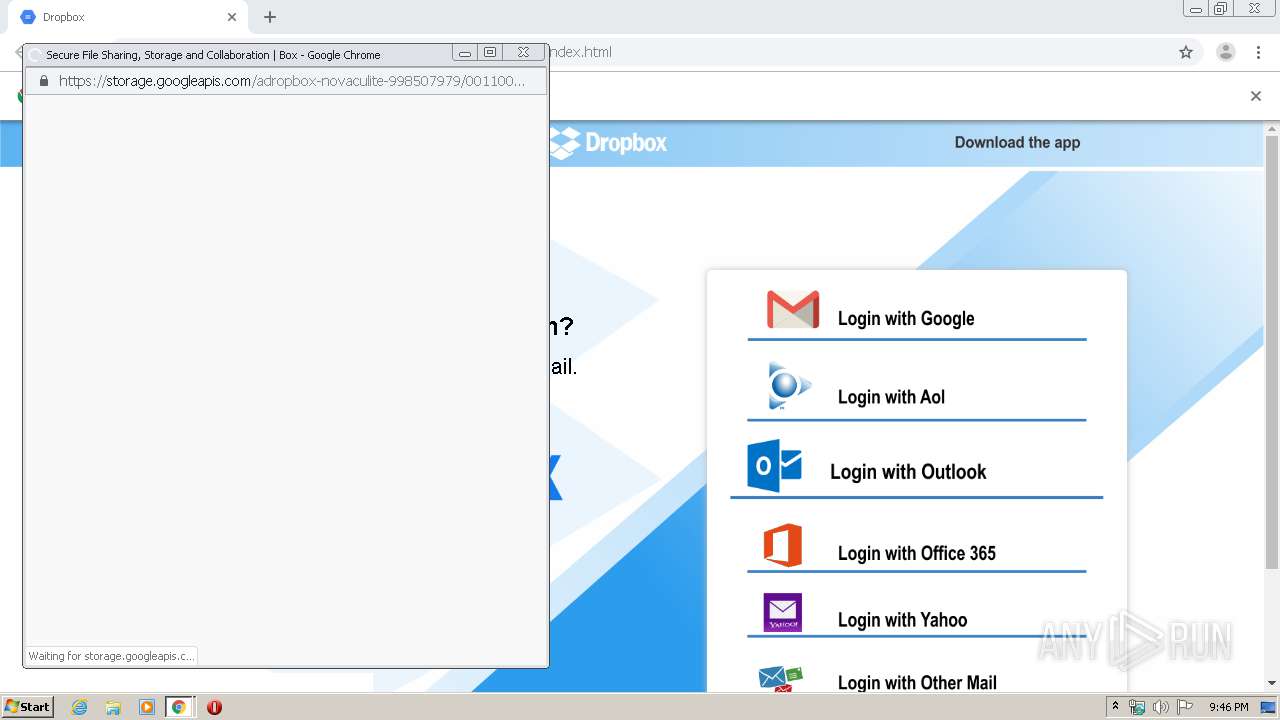Screen dimensions: 1280x720
Task: Click the red shield taskbar icon
Action: 214,707
